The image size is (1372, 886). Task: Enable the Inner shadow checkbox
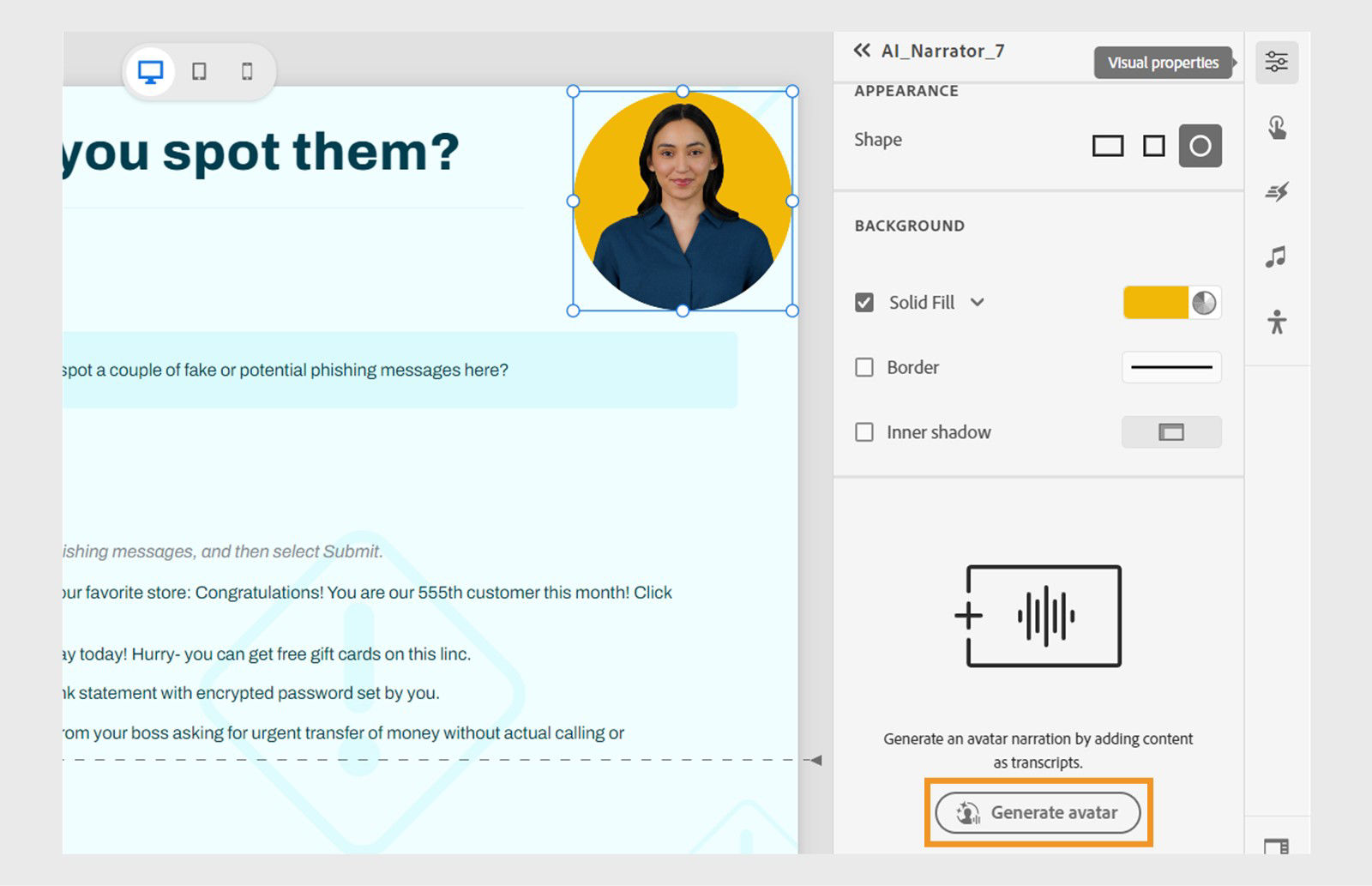pyautogui.click(x=864, y=432)
